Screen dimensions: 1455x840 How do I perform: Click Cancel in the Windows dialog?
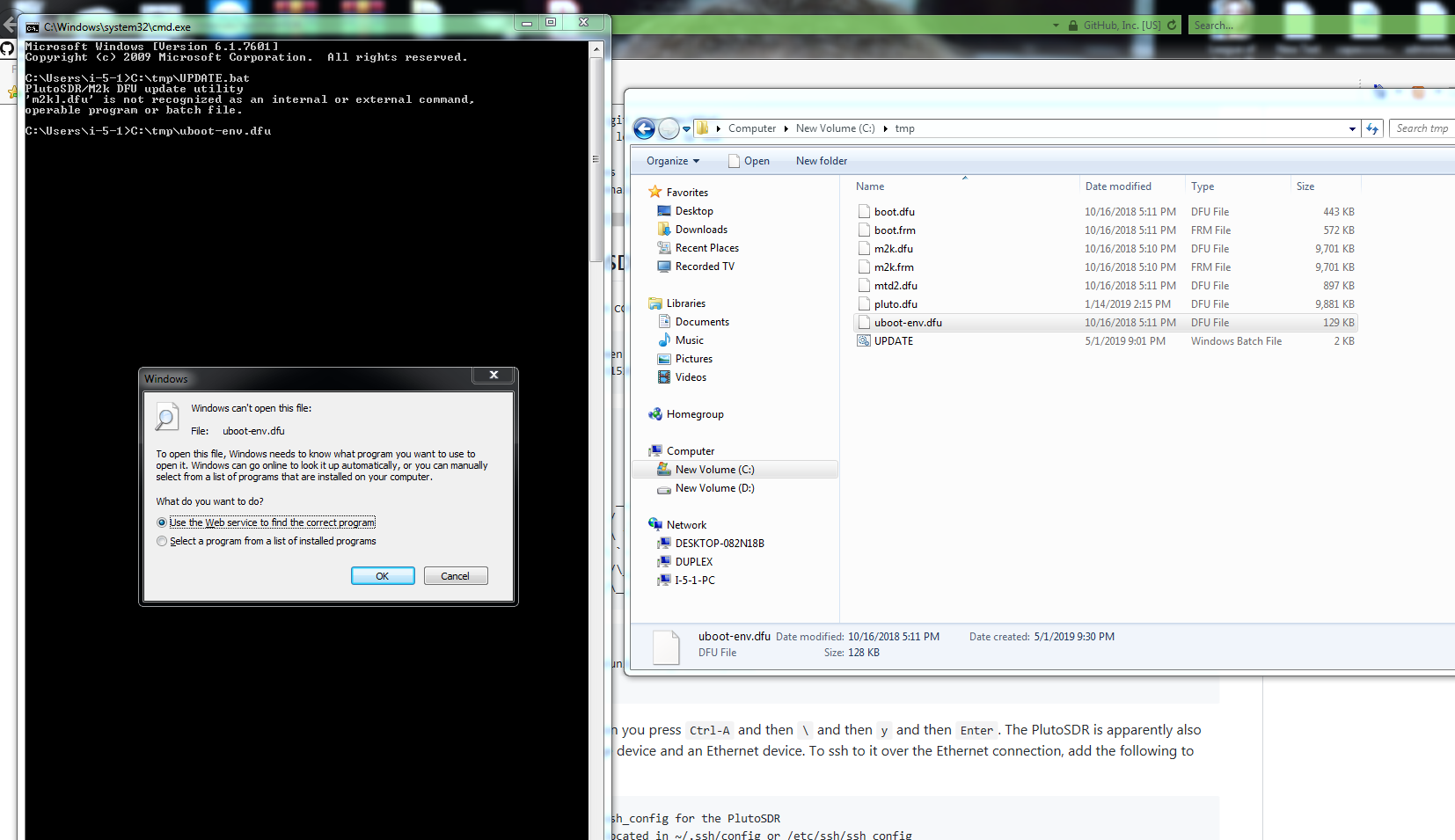pyautogui.click(x=455, y=576)
